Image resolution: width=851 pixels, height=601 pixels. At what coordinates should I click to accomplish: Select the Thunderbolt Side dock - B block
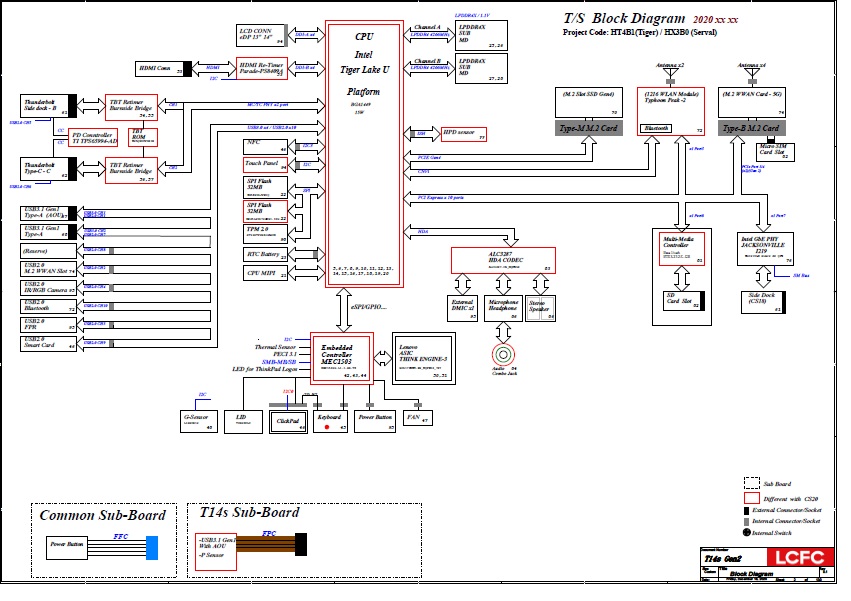[46, 105]
